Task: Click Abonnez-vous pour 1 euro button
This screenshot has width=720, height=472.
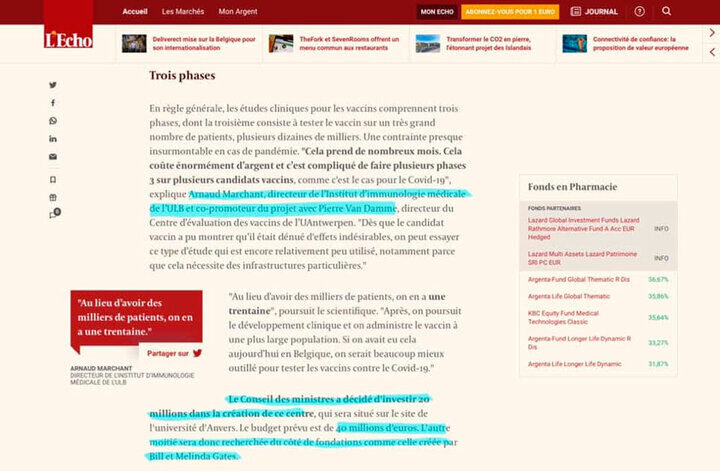Action: 510,11
